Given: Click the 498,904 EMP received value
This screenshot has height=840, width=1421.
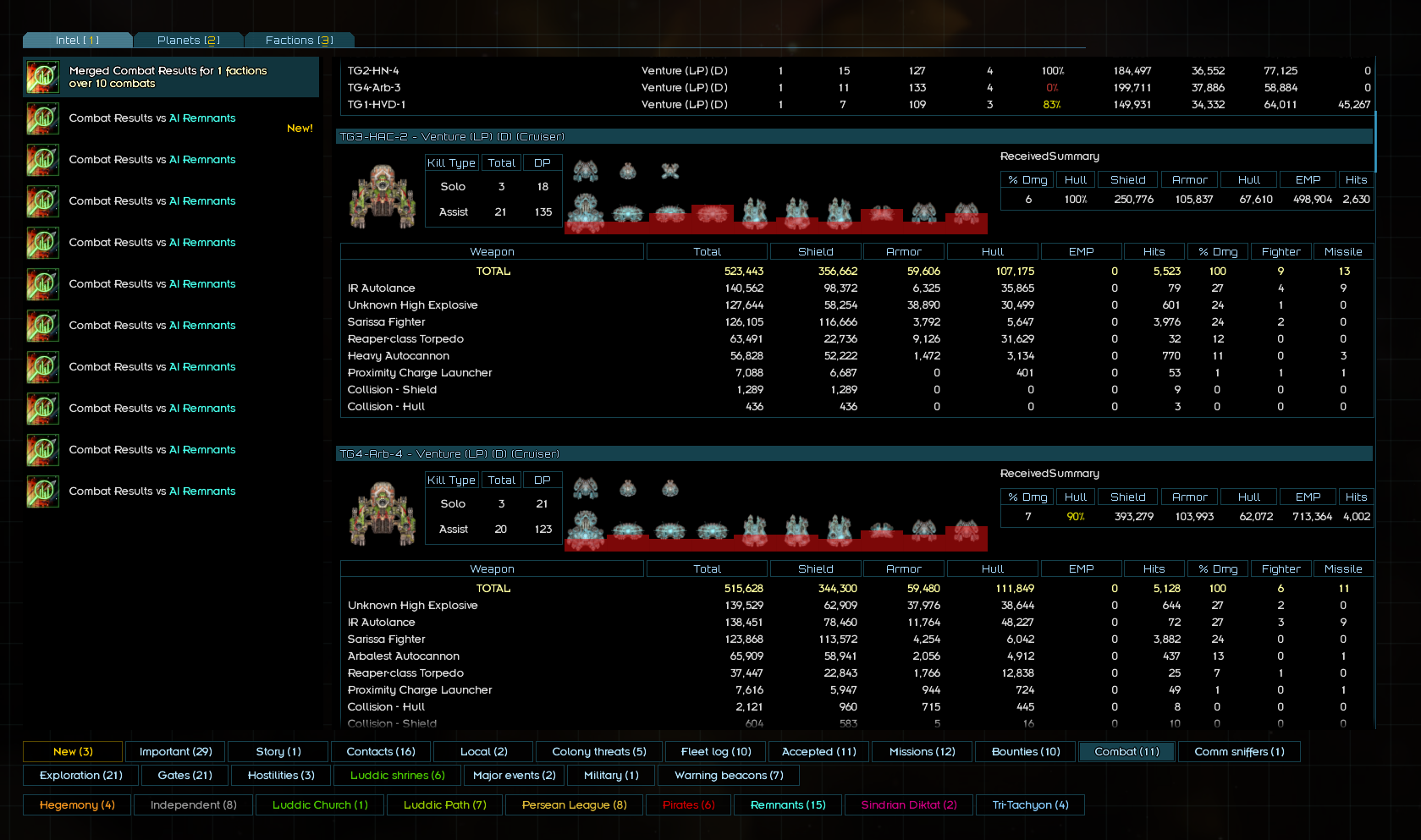Looking at the screenshot, I should pos(1312,200).
